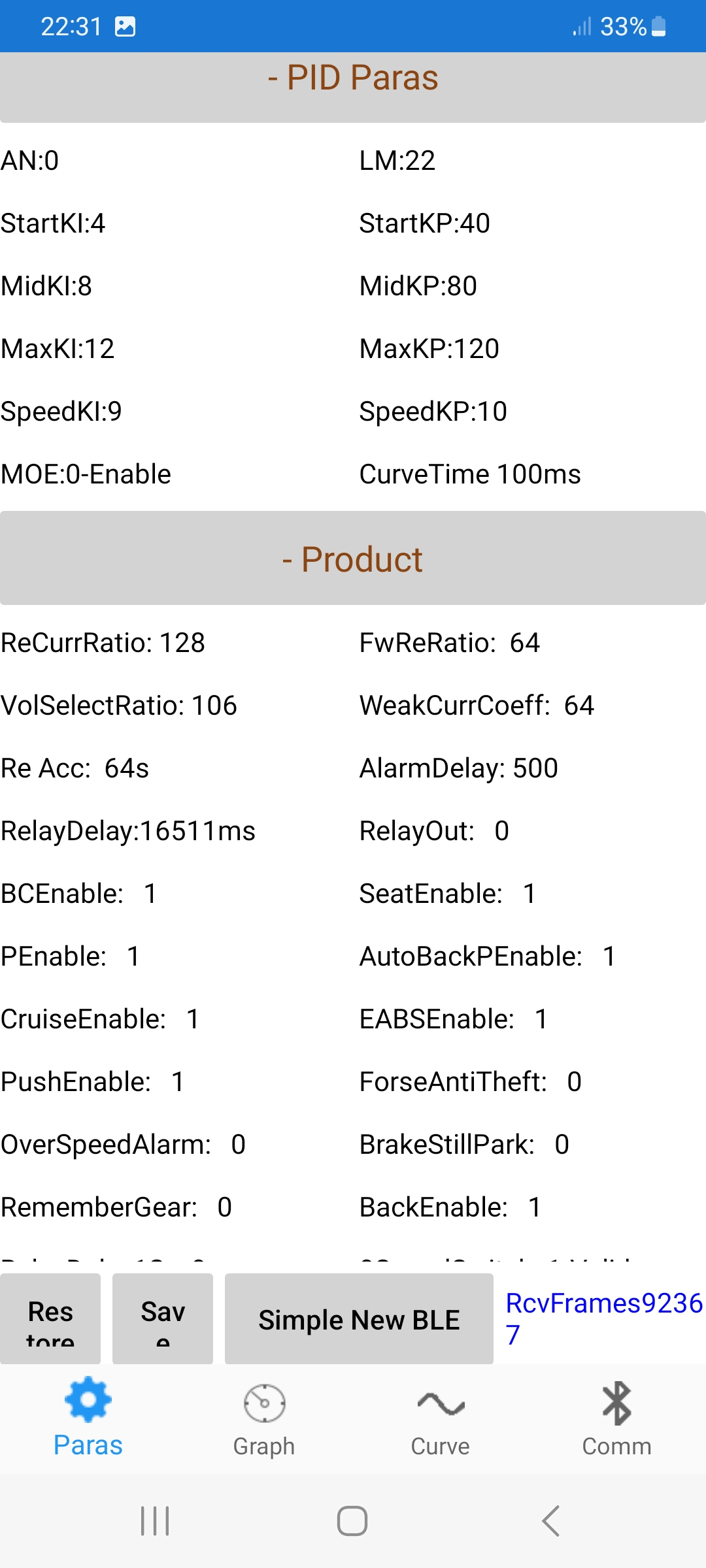Viewport: 706px width, 1568px height.
Task: Tap the MOE:0-Enable parameter
Action: tap(86, 474)
